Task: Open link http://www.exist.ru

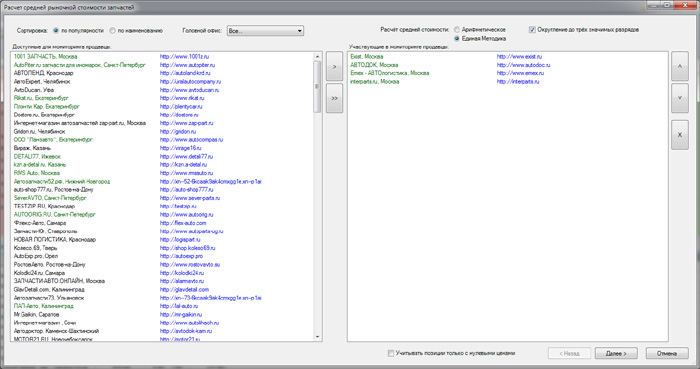Action: (519, 57)
